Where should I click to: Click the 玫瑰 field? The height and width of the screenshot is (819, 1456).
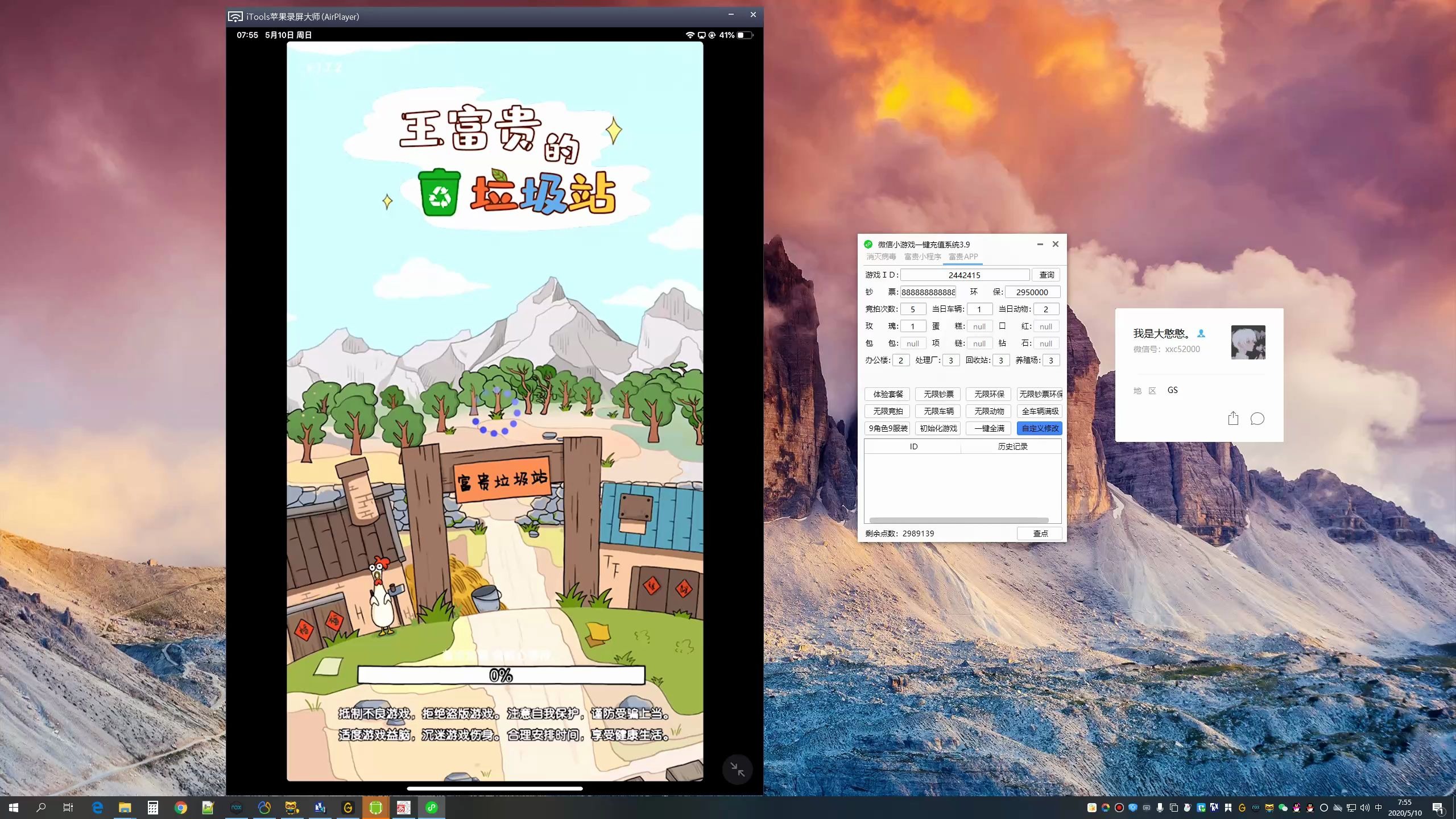pyautogui.click(x=913, y=326)
